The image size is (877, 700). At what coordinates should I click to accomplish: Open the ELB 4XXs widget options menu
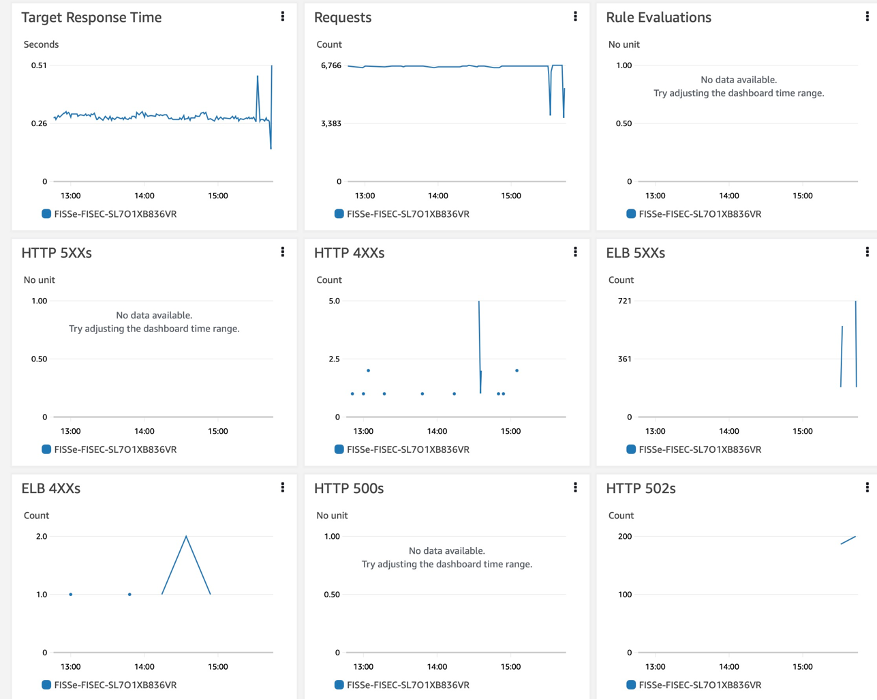(x=282, y=487)
